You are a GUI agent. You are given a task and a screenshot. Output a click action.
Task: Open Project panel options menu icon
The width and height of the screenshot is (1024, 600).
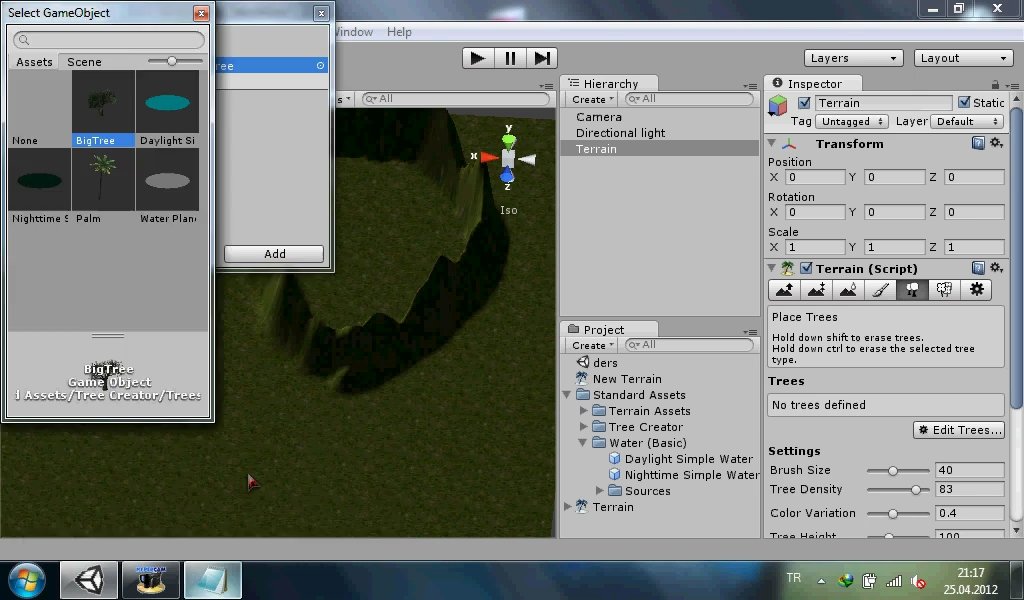[x=750, y=332]
